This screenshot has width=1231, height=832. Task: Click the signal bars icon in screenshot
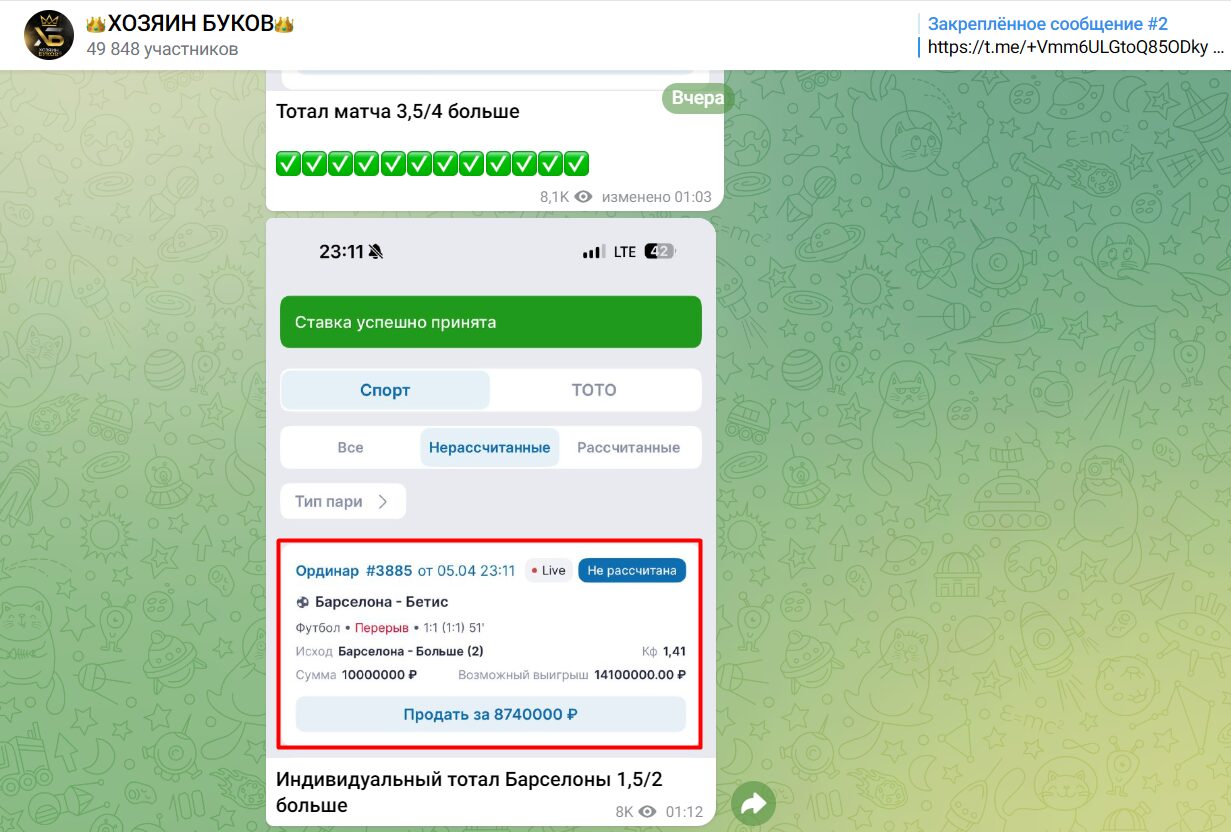pos(594,252)
